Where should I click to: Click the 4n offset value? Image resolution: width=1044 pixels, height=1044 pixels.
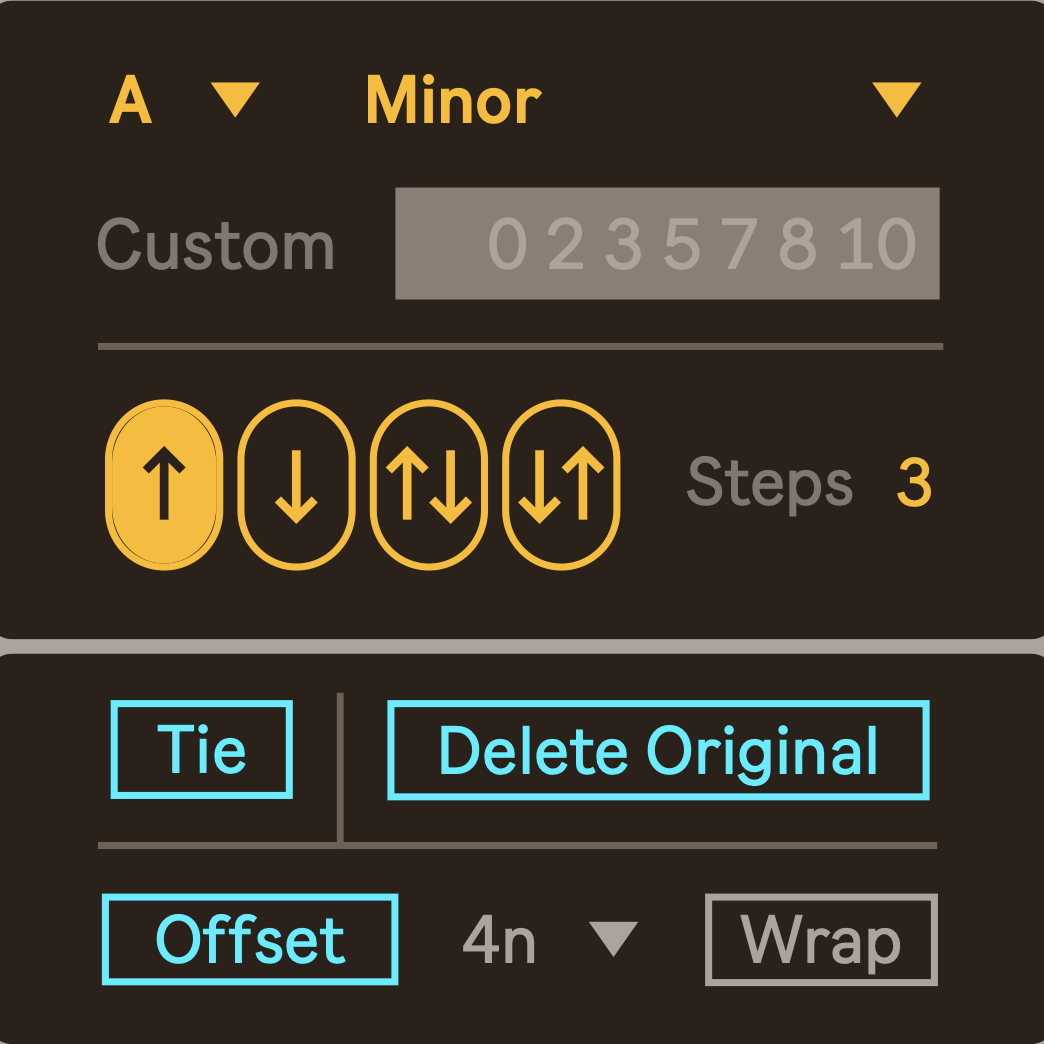pyautogui.click(x=499, y=941)
